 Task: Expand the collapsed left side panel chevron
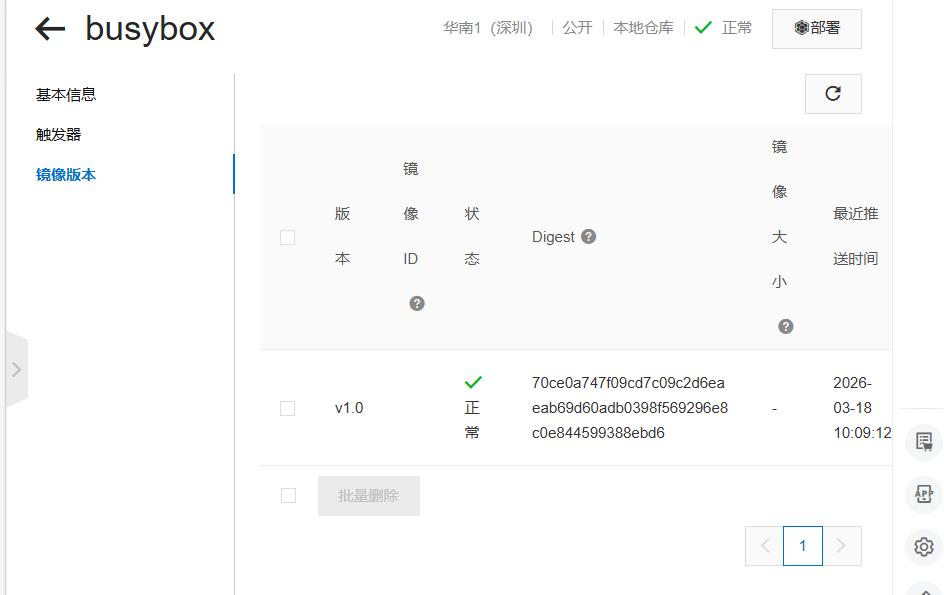tap(17, 369)
